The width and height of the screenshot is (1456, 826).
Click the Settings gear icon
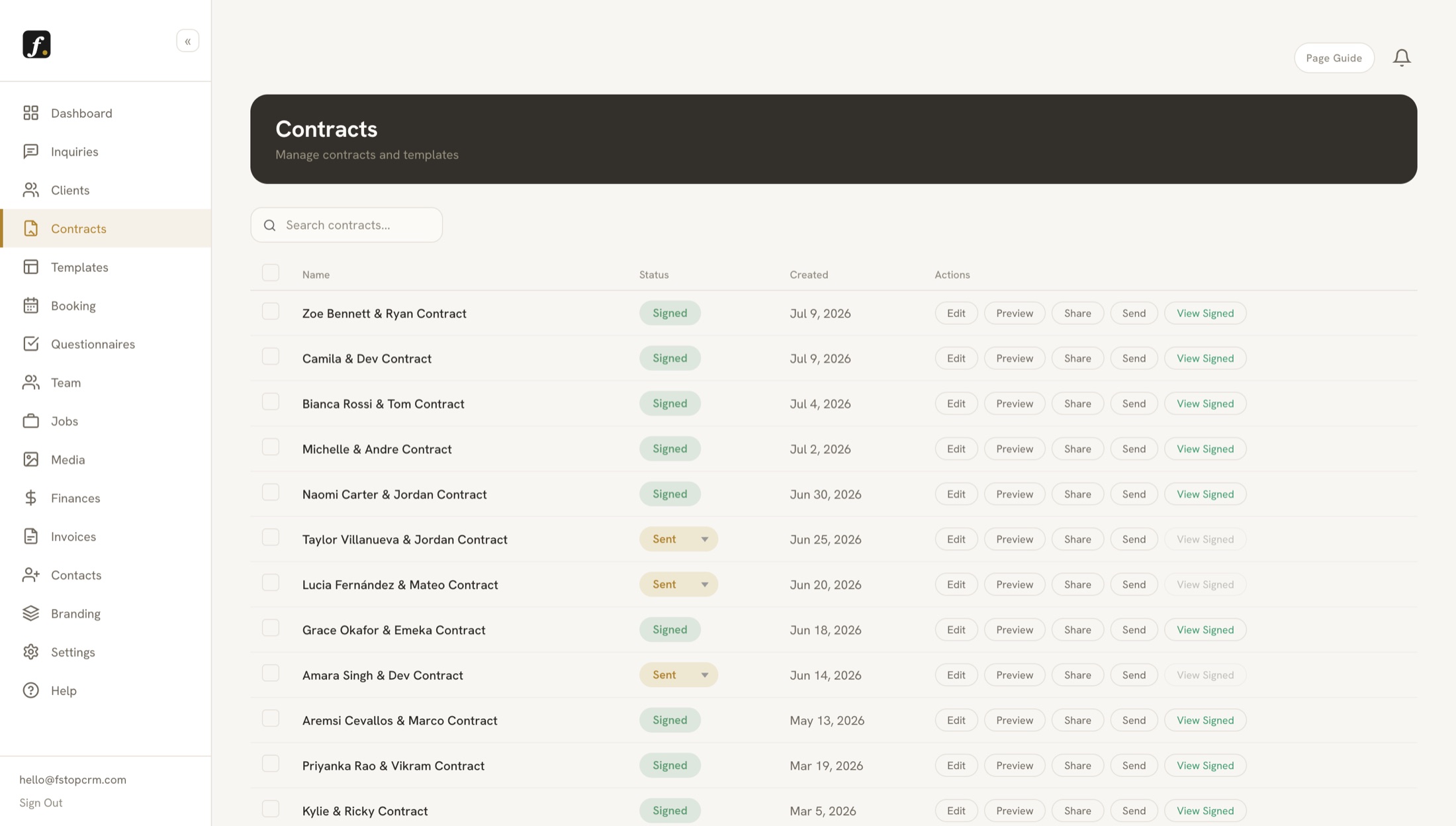[30, 652]
